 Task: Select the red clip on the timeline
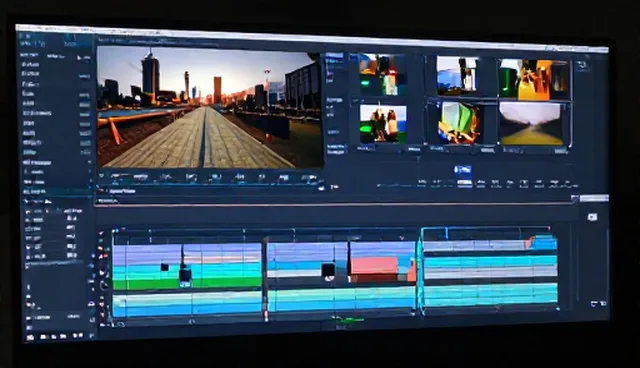pyautogui.click(x=374, y=266)
